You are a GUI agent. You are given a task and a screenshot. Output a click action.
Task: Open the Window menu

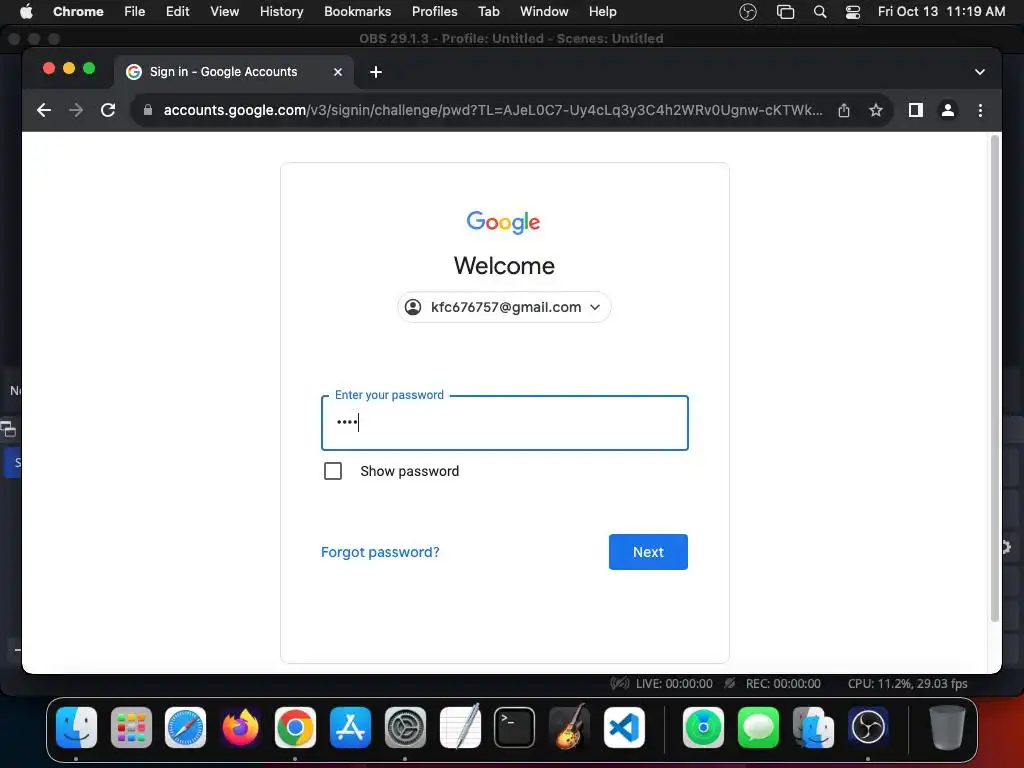pos(544,11)
